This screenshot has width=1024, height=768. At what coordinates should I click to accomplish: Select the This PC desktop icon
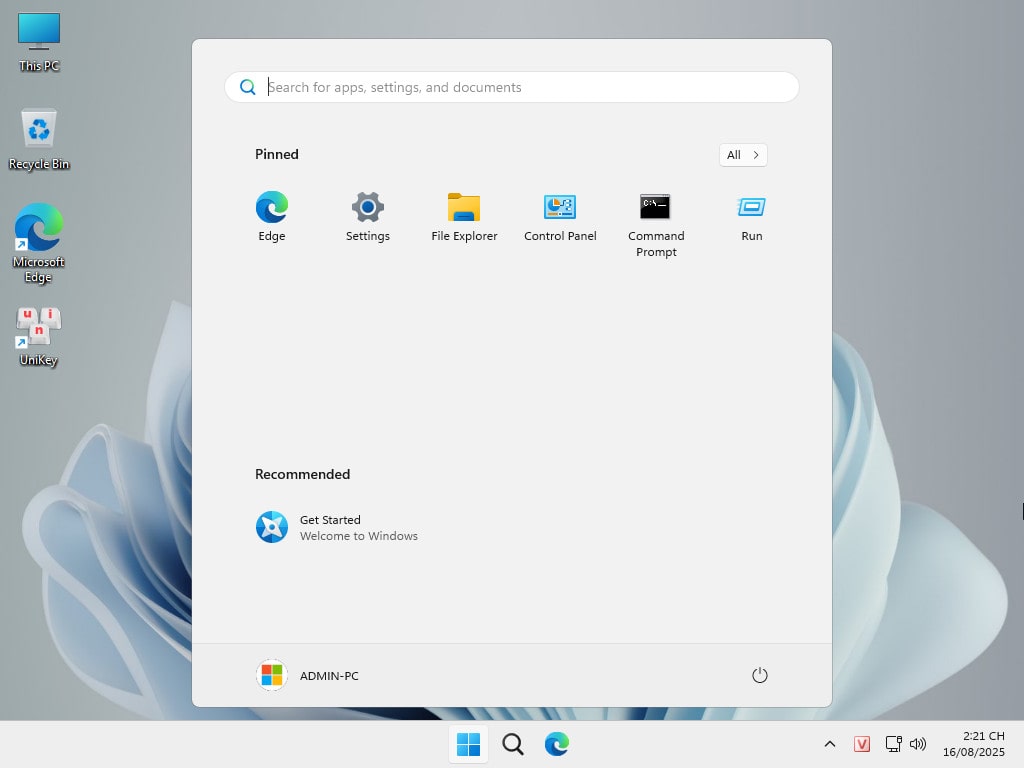tap(39, 42)
